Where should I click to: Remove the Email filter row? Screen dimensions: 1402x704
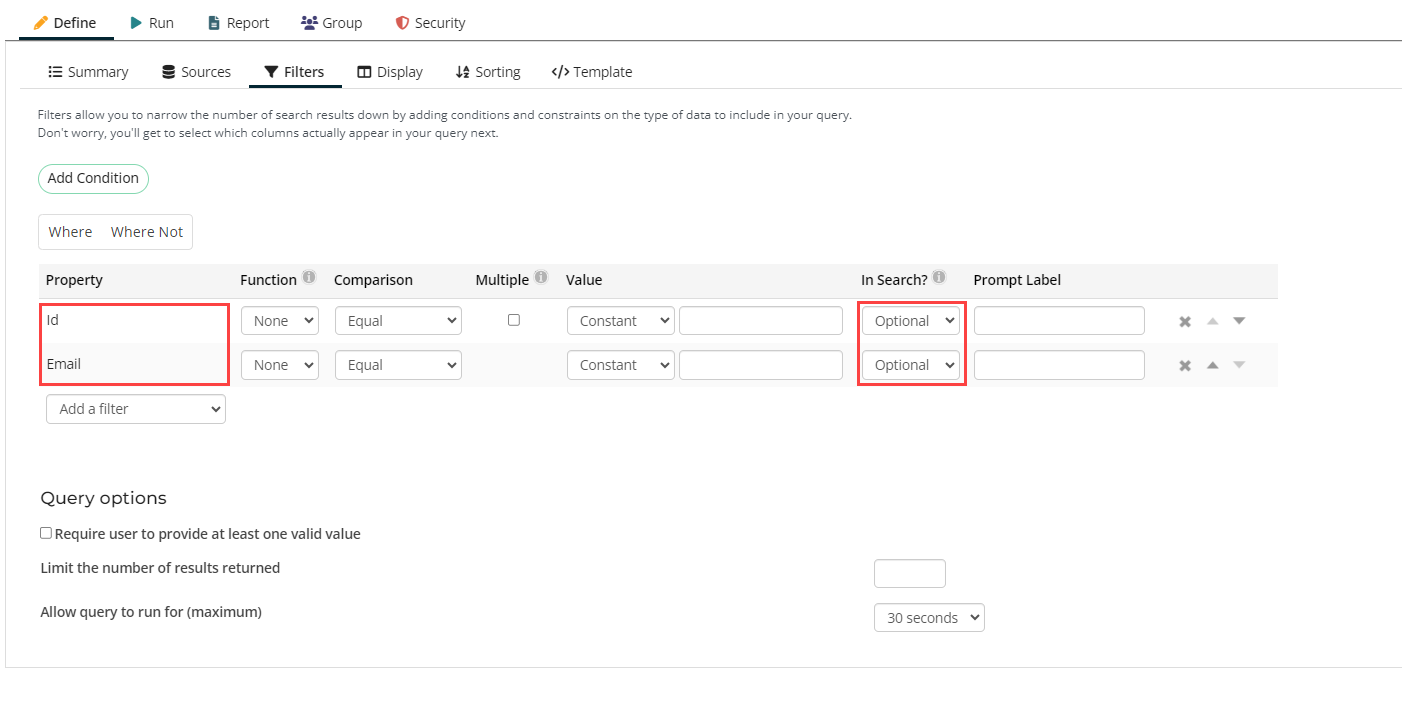tap(1185, 366)
